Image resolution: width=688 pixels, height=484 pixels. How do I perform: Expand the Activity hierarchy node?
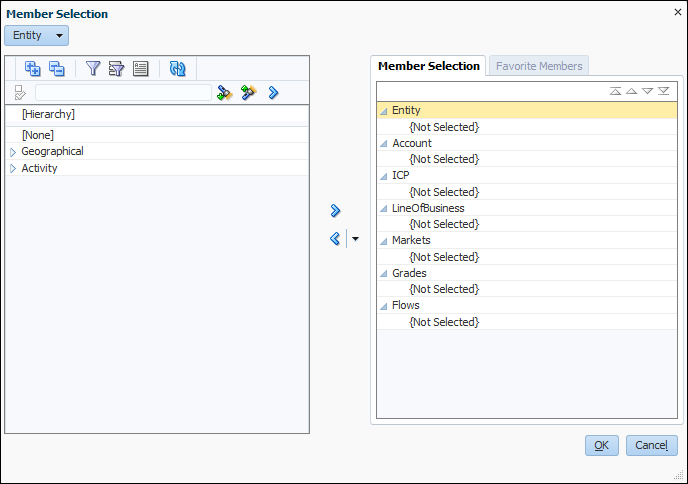tap(13, 169)
